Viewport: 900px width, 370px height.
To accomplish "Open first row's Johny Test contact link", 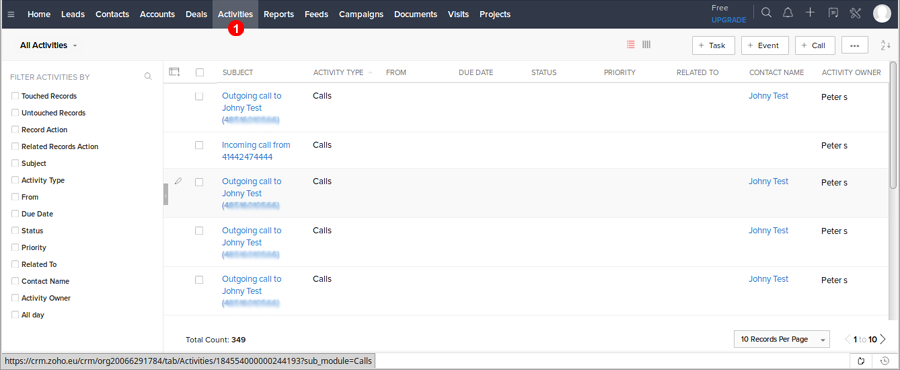I will pyautogui.click(x=768, y=96).
